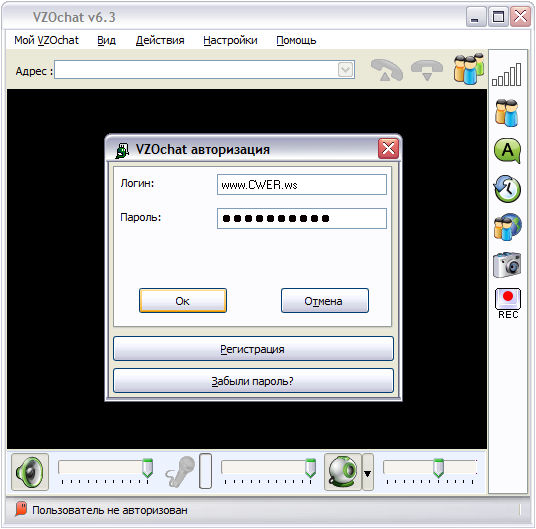Expand the webcam dropdown arrow
Screen dimensions: 536x529
click(367, 473)
